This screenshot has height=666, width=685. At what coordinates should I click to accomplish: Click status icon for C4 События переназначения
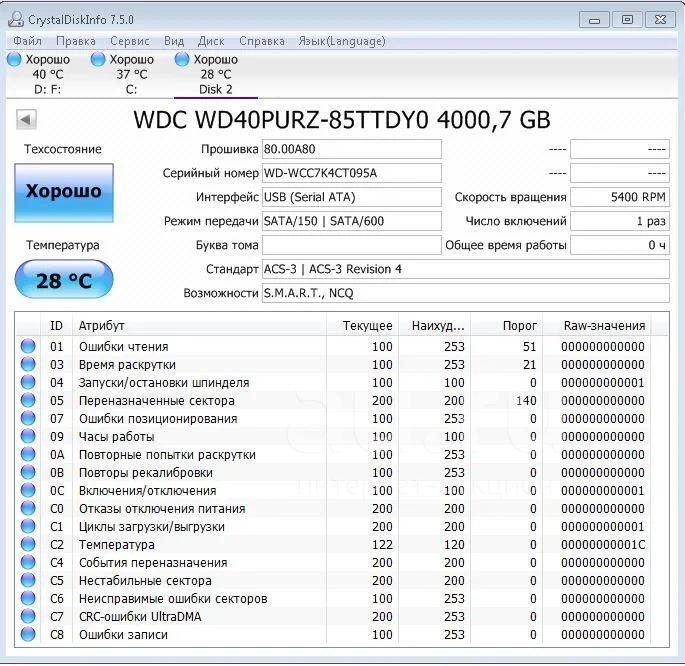[28, 562]
